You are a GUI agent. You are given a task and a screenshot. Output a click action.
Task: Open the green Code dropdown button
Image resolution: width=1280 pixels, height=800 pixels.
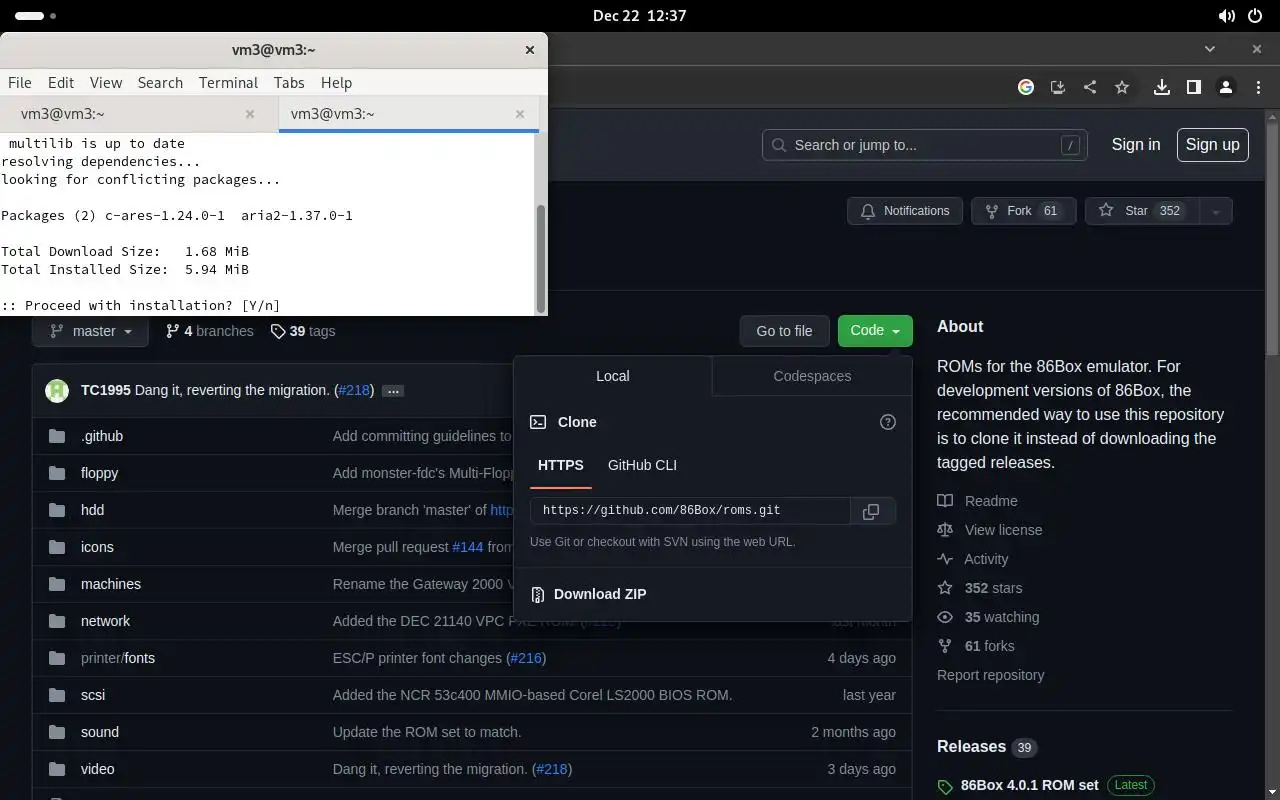click(875, 331)
